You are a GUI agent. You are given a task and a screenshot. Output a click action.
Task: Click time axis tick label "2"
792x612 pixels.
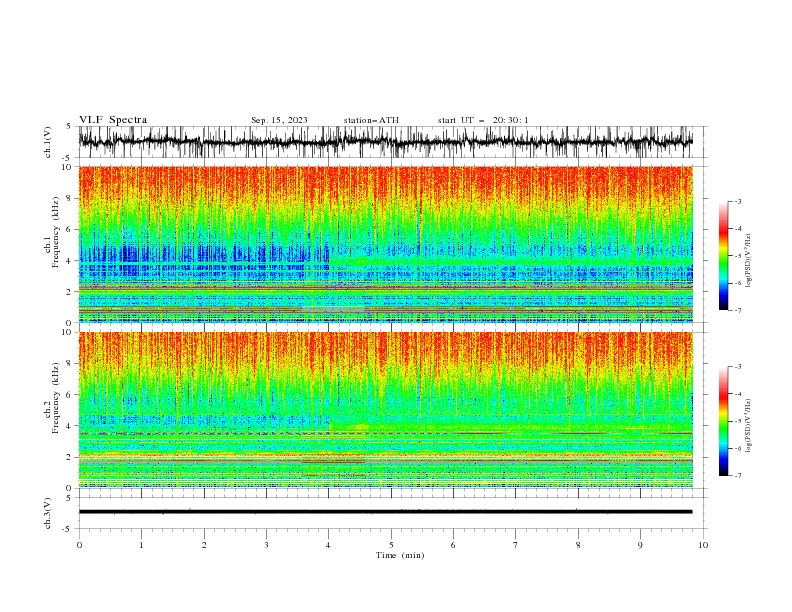[x=204, y=545]
